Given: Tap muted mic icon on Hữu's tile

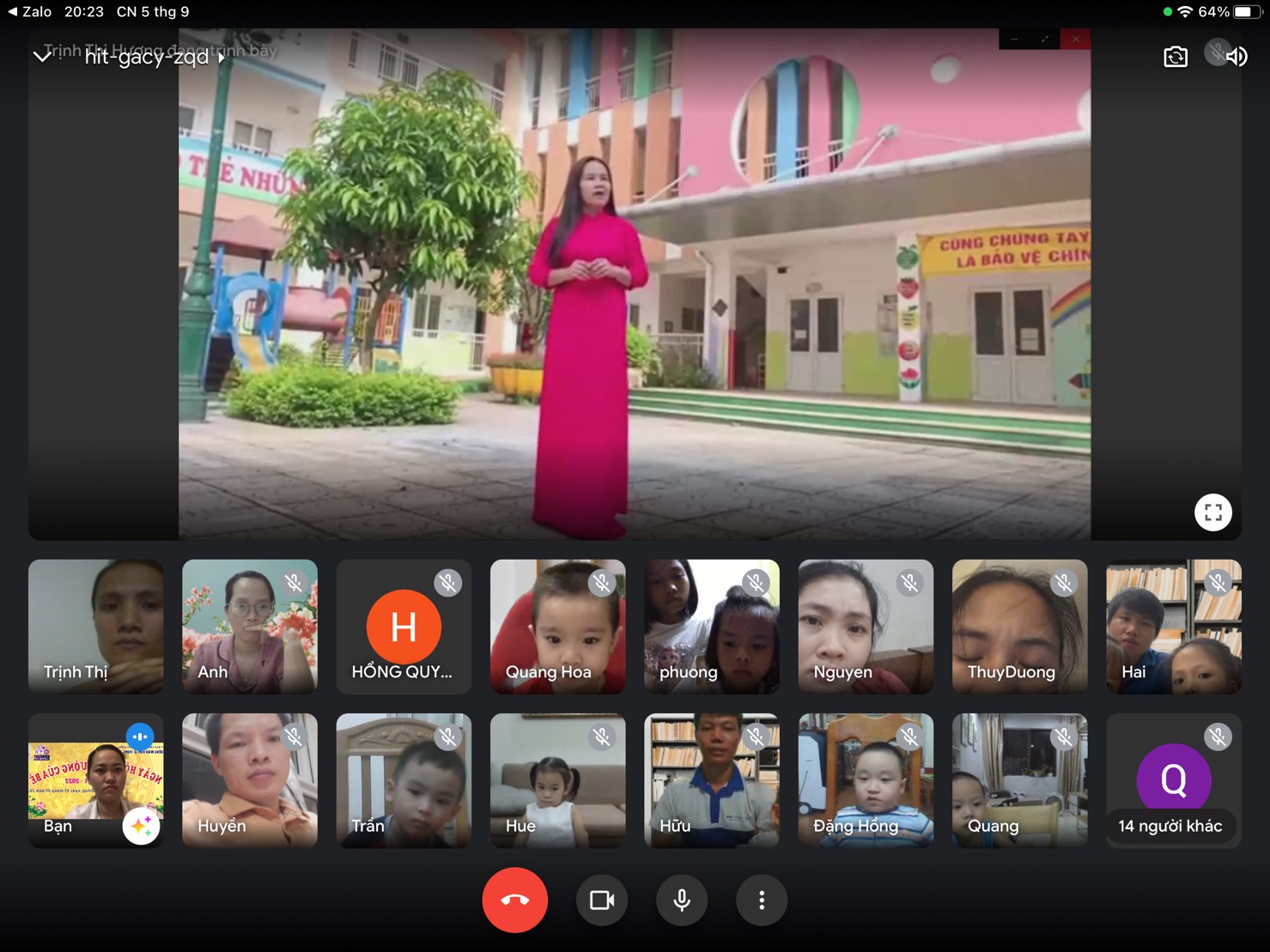Looking at the screenshot, I should (756, 737).
